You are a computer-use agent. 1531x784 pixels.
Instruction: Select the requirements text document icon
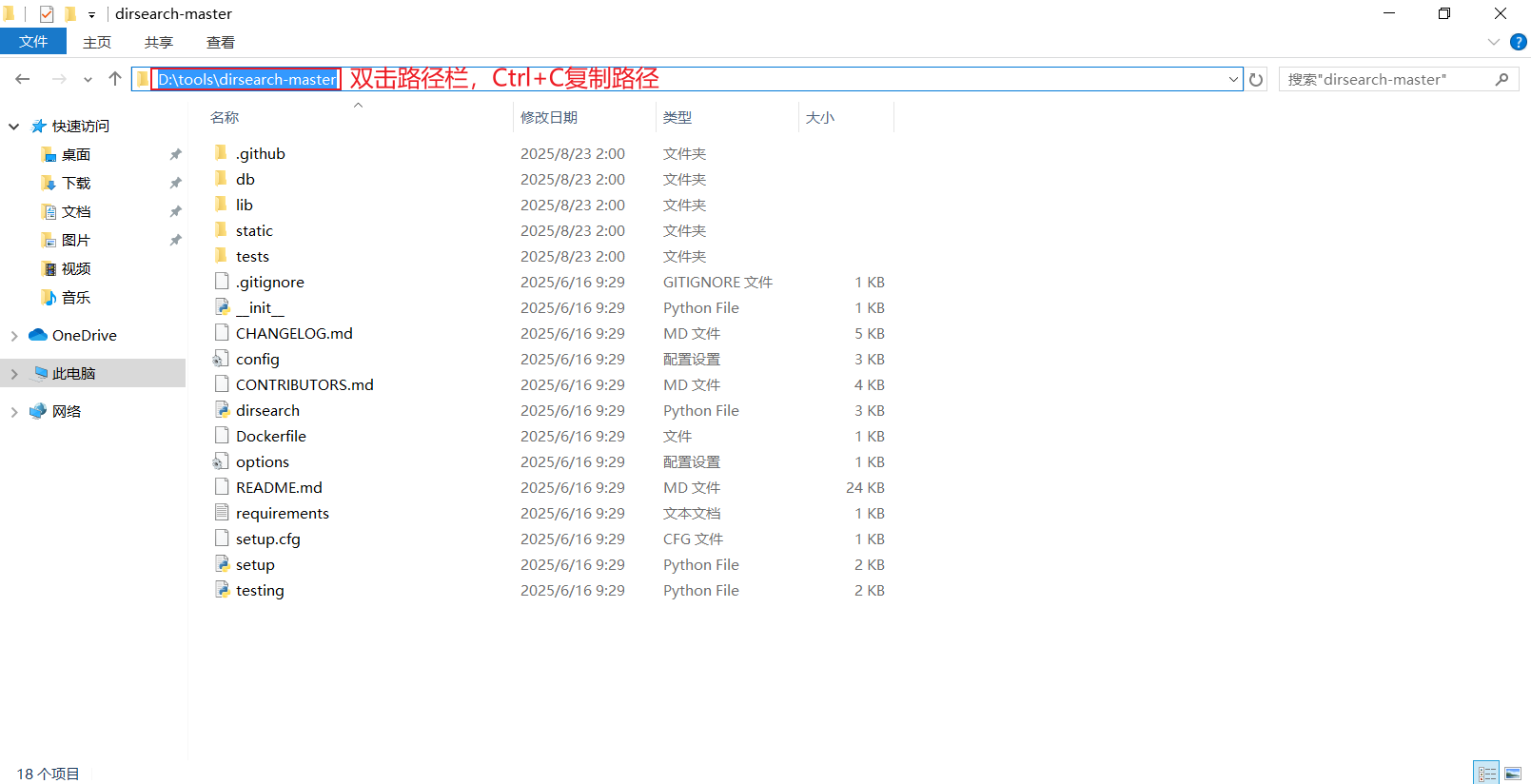coord(222,513)
